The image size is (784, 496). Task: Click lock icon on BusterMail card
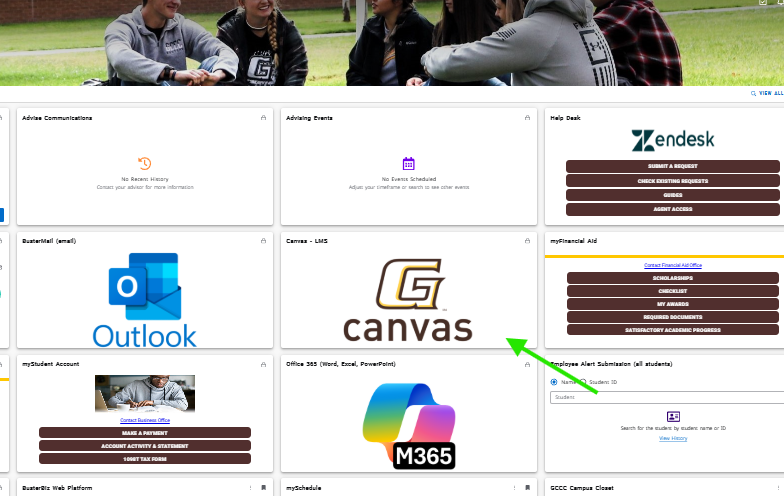point(264,241)
